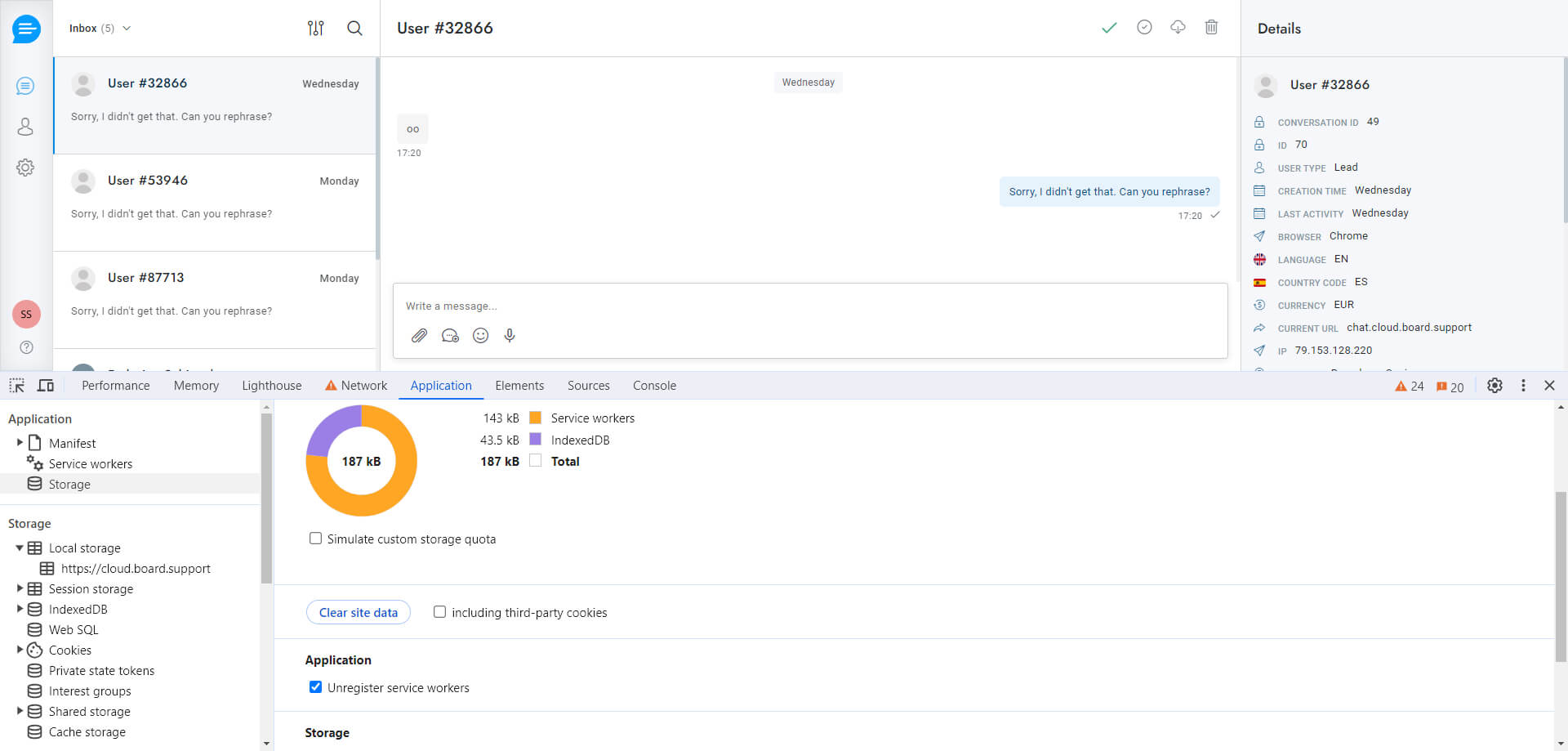Click the Write a message input field

(808, 306)
